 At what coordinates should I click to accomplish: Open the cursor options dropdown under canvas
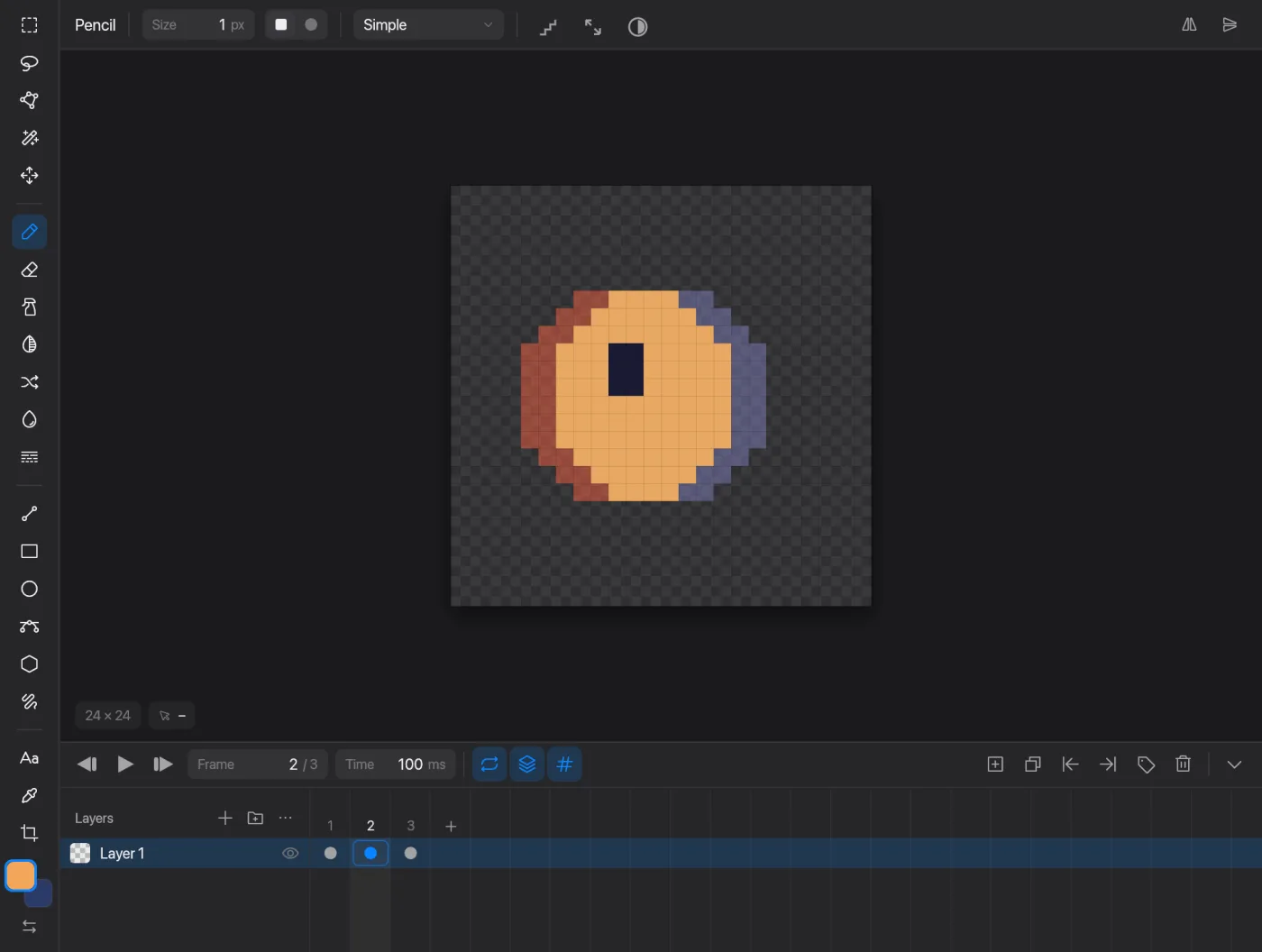pos(172,716)
